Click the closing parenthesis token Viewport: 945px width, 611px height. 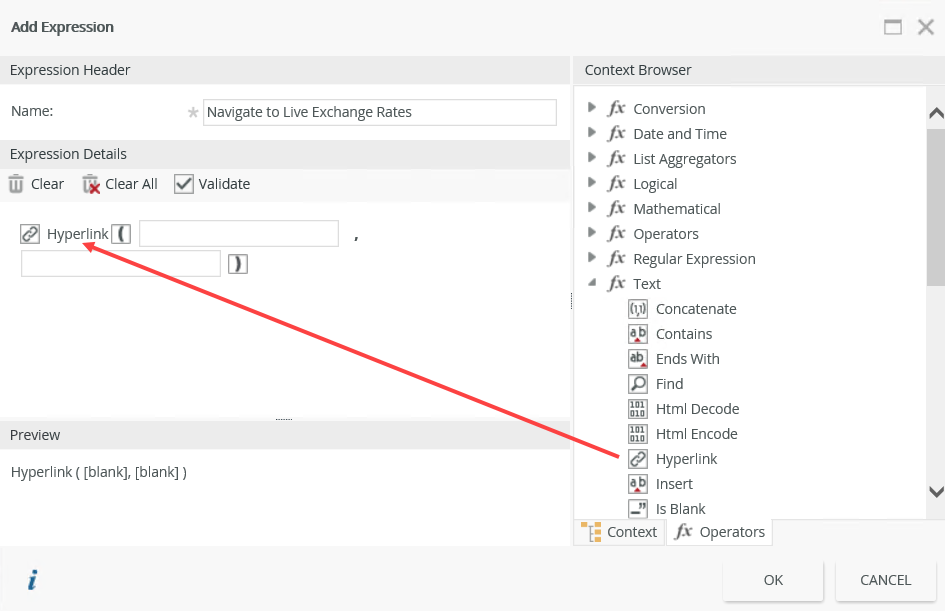coord(238,264)
